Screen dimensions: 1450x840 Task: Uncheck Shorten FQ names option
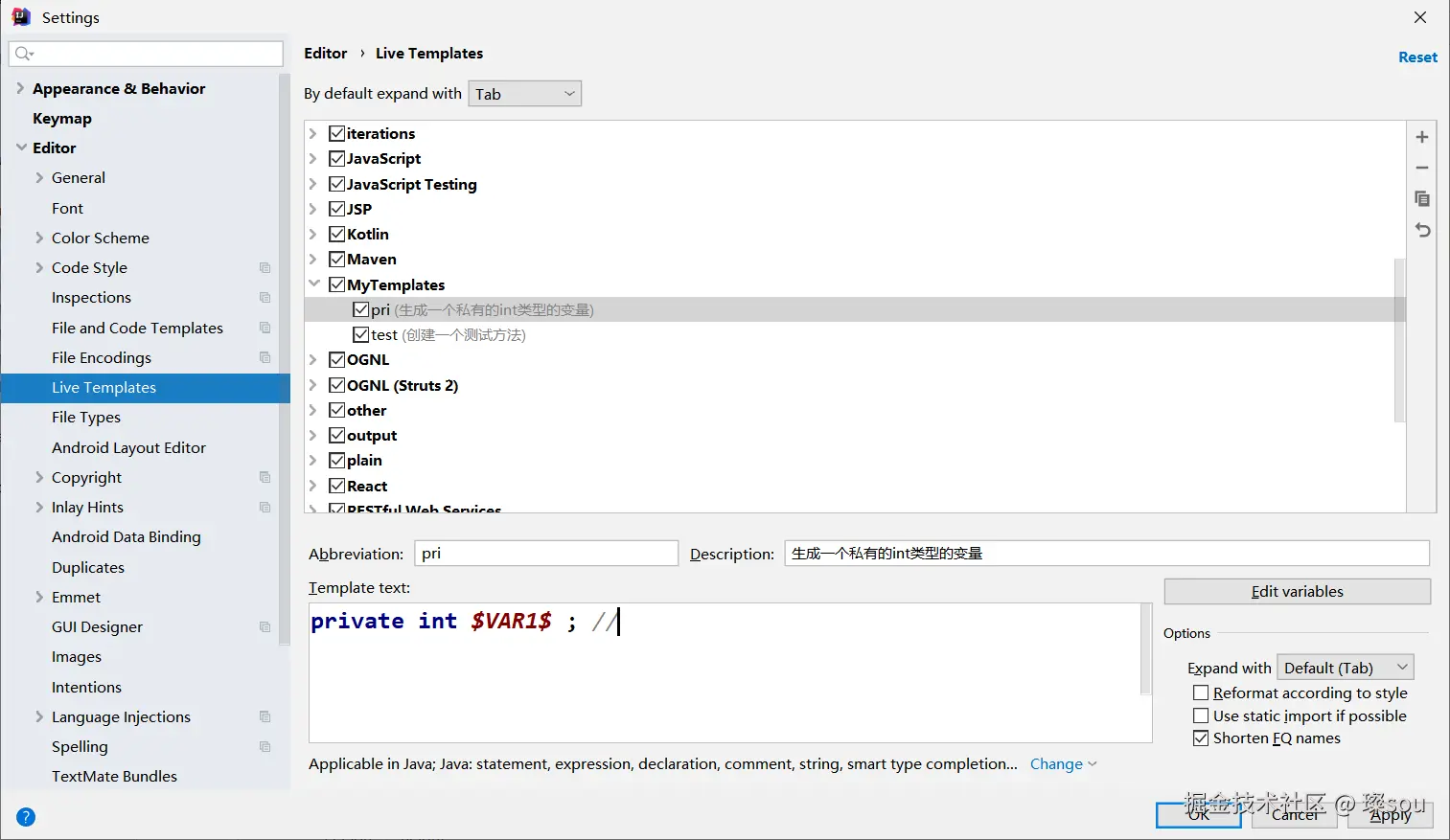(1200, 738)
